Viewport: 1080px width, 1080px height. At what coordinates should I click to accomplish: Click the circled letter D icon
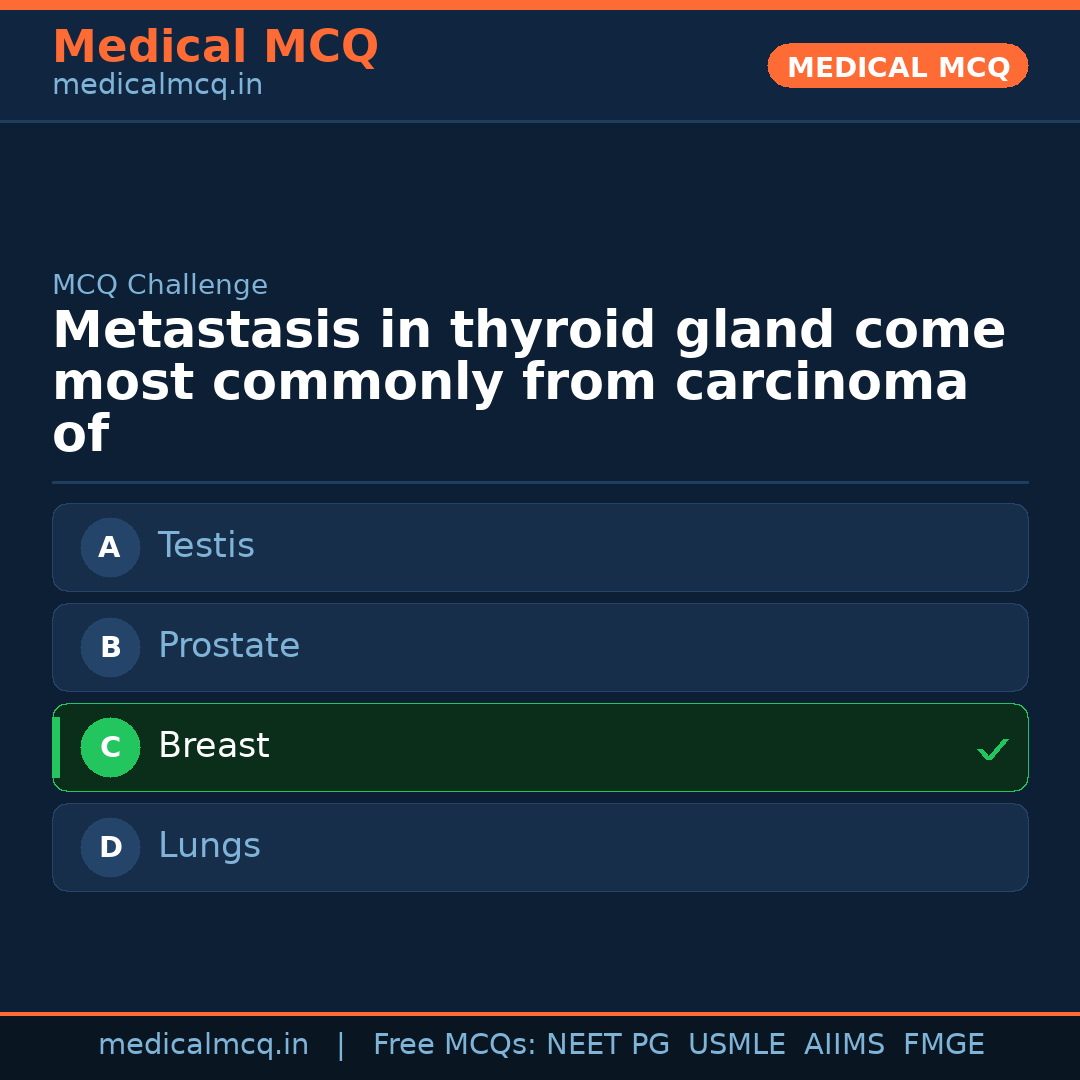click(110, 847)
